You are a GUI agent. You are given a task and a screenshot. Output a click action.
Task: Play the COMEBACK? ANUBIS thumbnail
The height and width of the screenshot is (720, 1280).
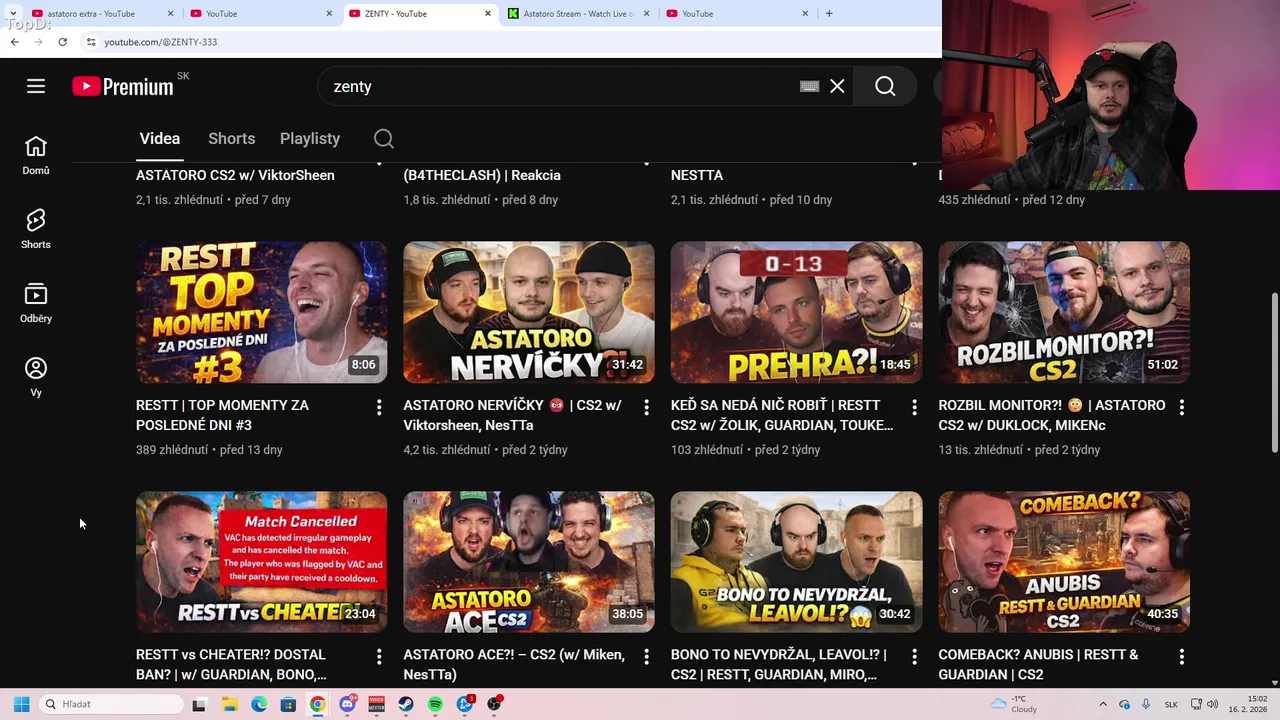1064,561
